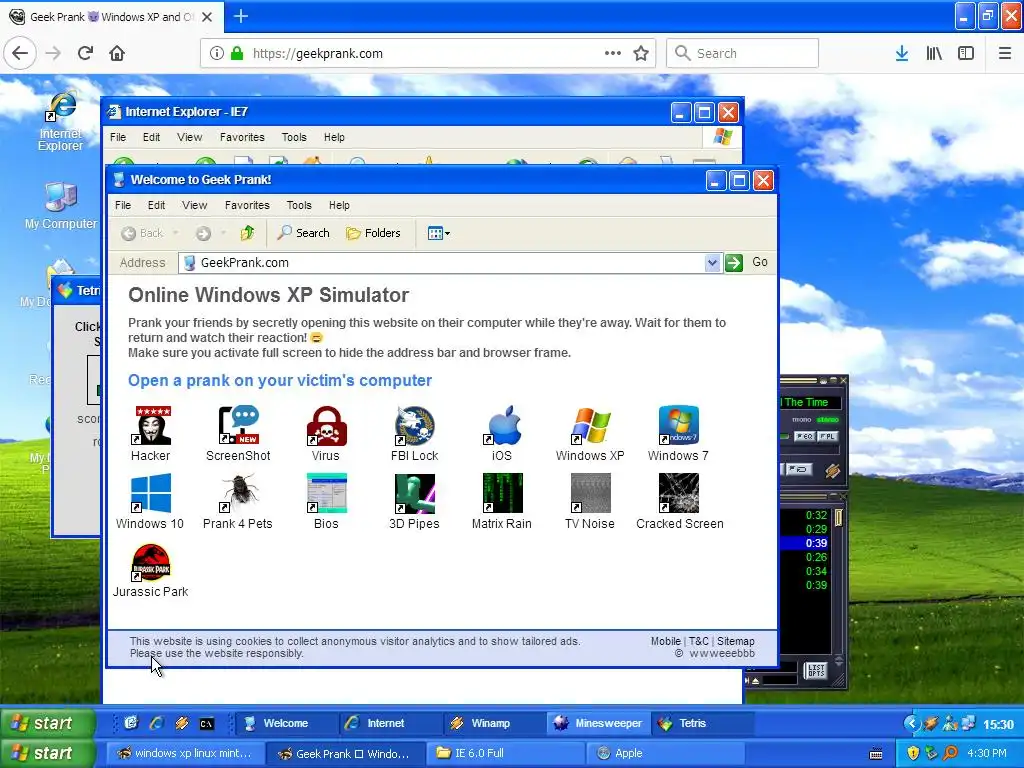Click the Go button beside the address bar

click(x=746, y=263)
